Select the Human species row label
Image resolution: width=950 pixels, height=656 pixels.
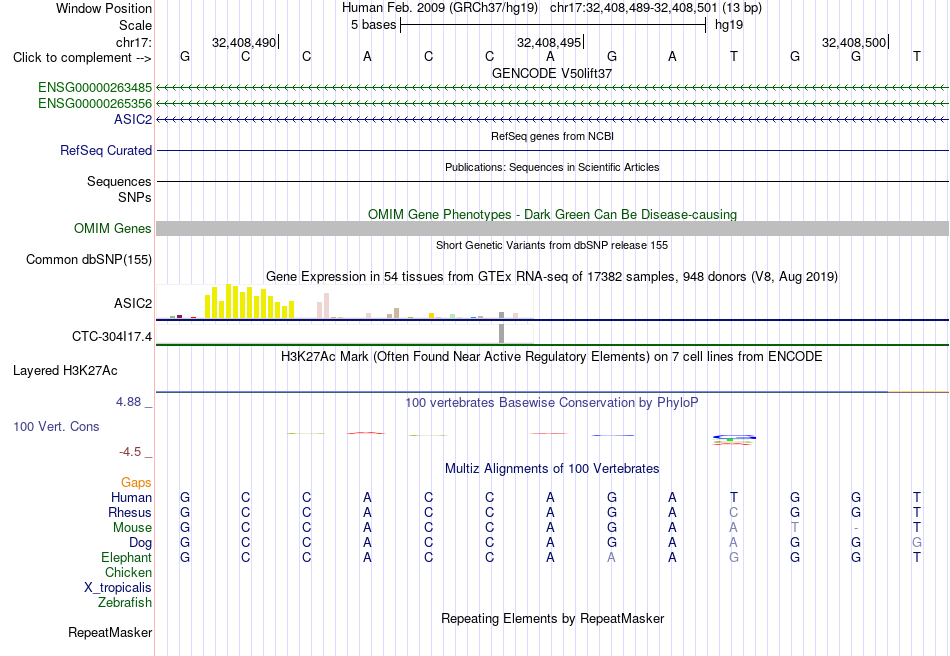[131, 497]
